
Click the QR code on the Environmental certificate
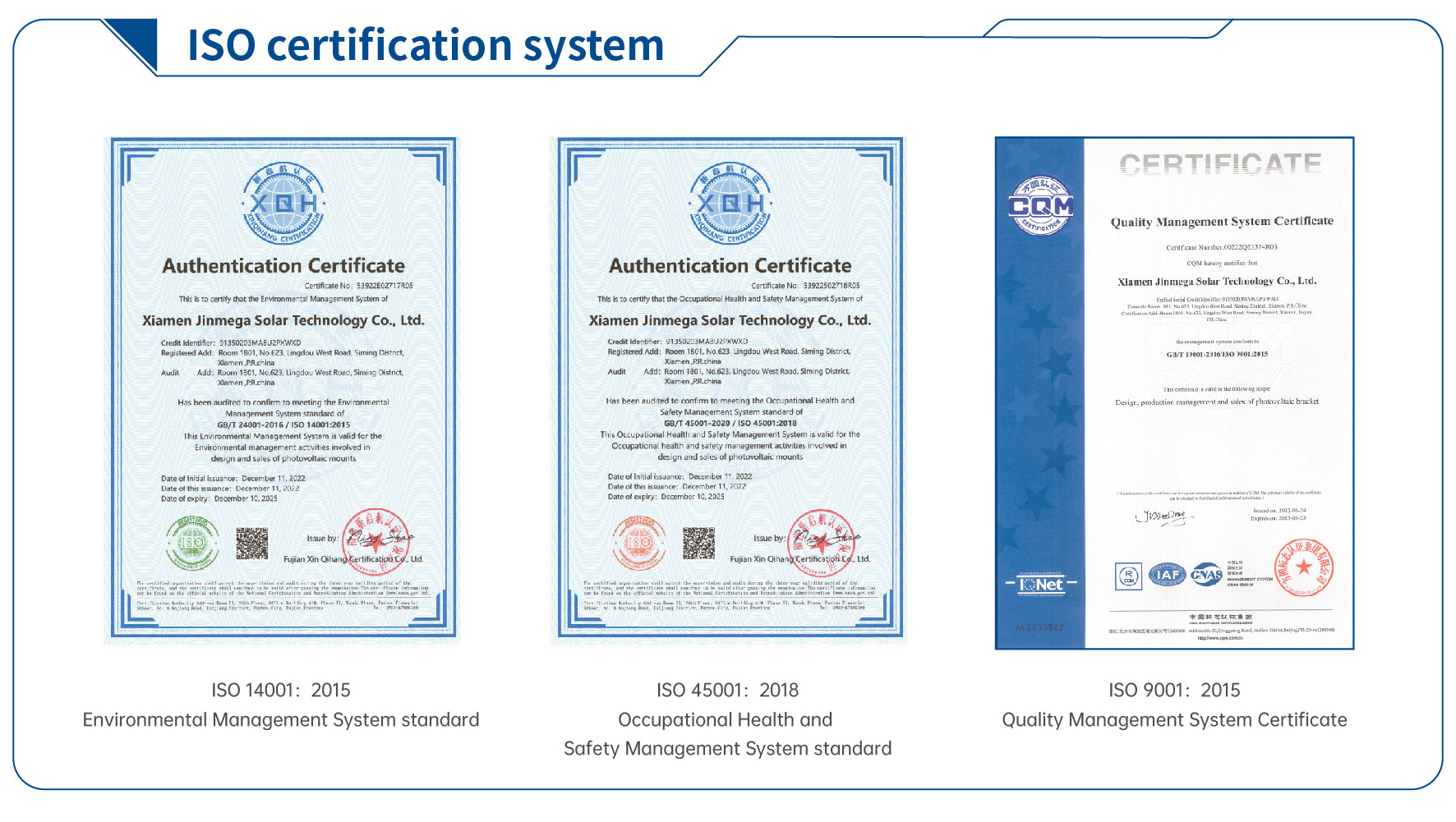252,544
